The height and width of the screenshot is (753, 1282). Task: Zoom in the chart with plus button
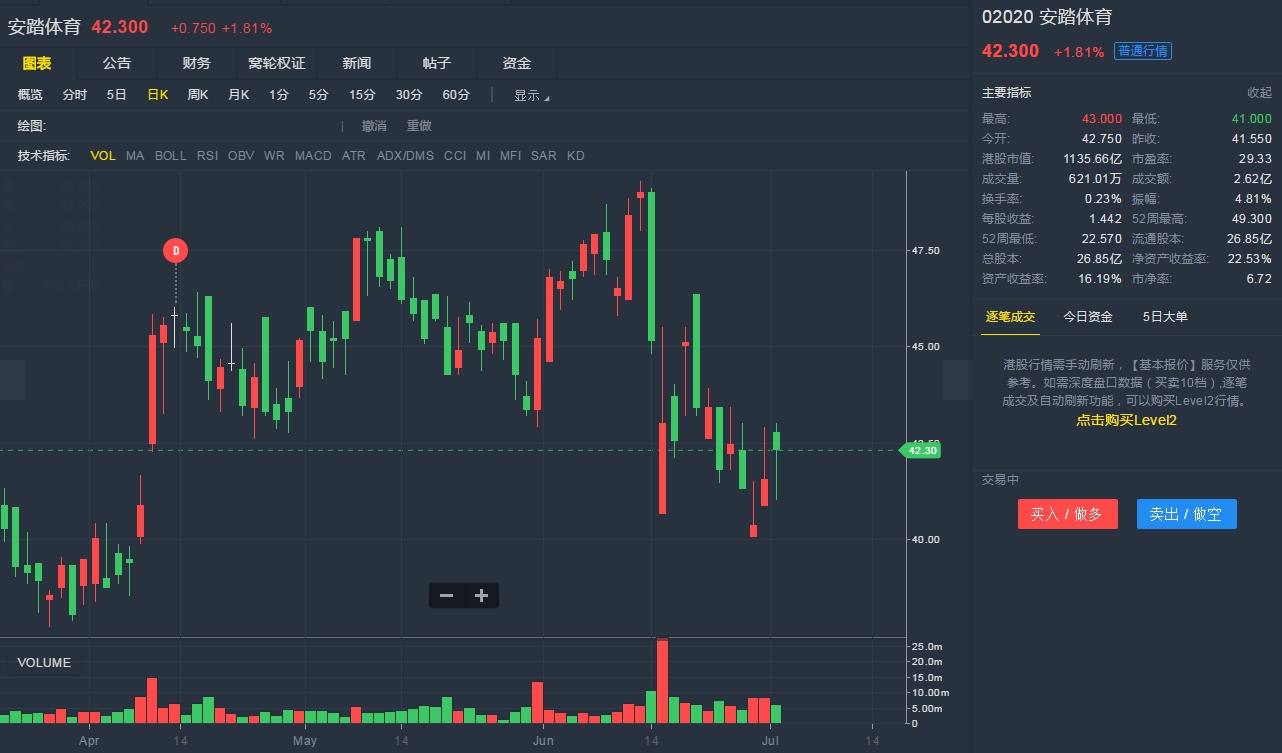point(481,596)
